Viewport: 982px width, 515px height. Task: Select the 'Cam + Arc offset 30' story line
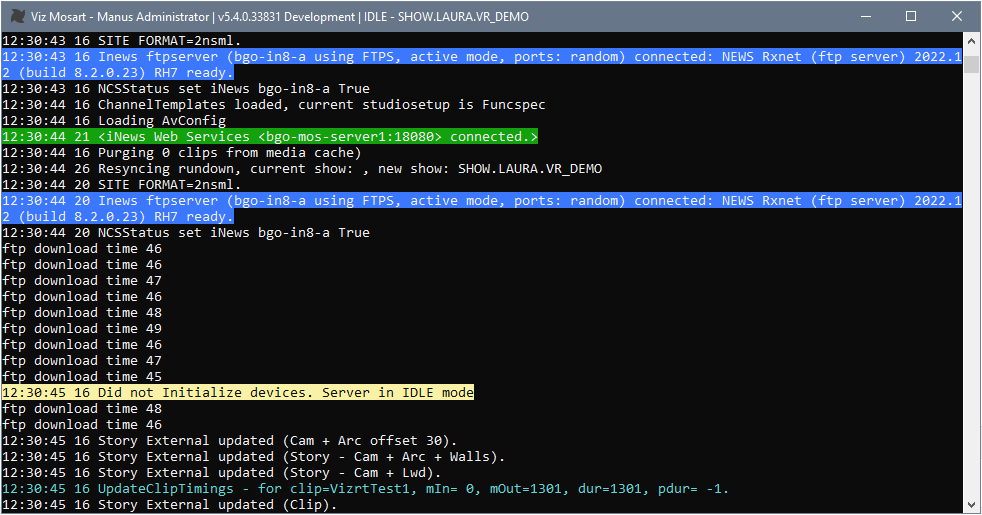pyautogui.click(x=229, y=441)
